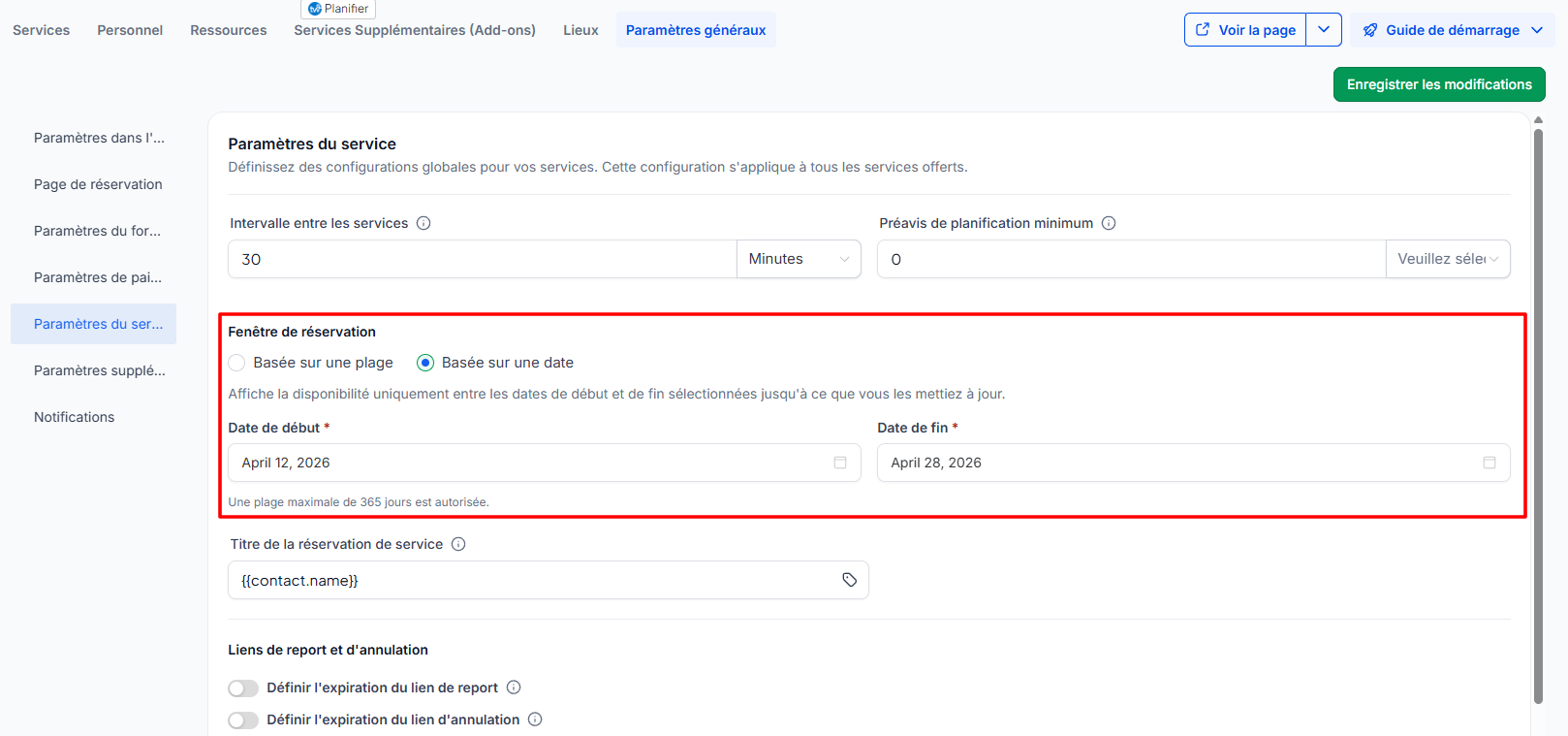Switch to the Personnel tab
The width and height of the screenshot is (1568, 736).
pos(130,30)
